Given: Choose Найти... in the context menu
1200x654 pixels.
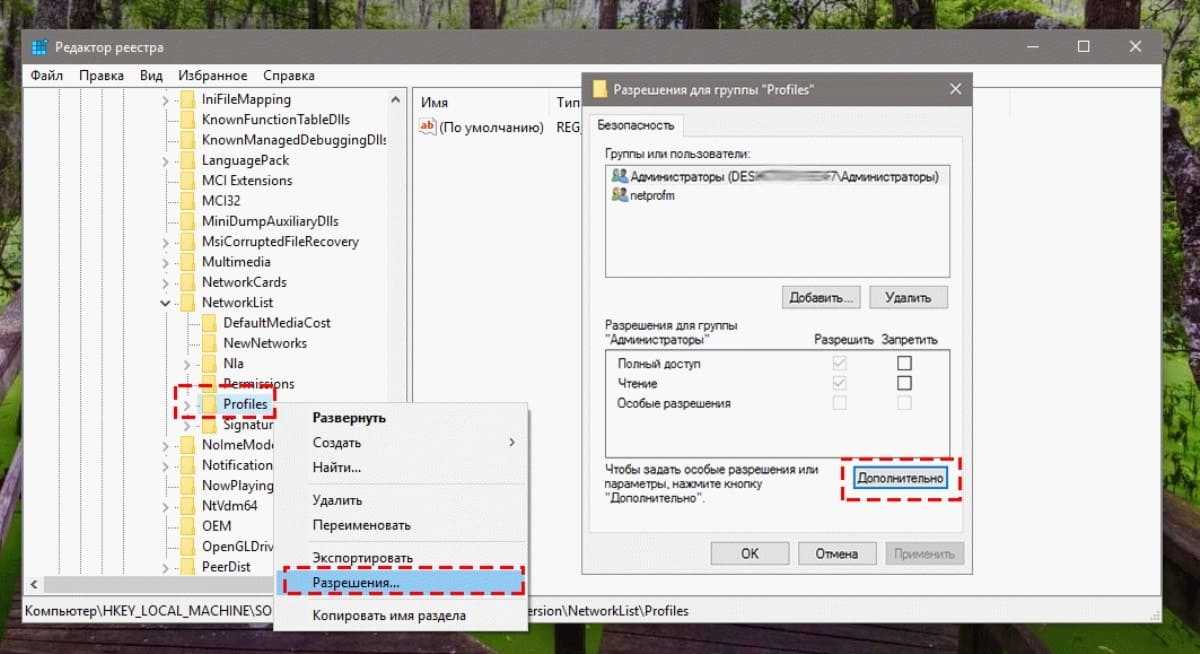Looking at the screenshot, I should [403, 467].
